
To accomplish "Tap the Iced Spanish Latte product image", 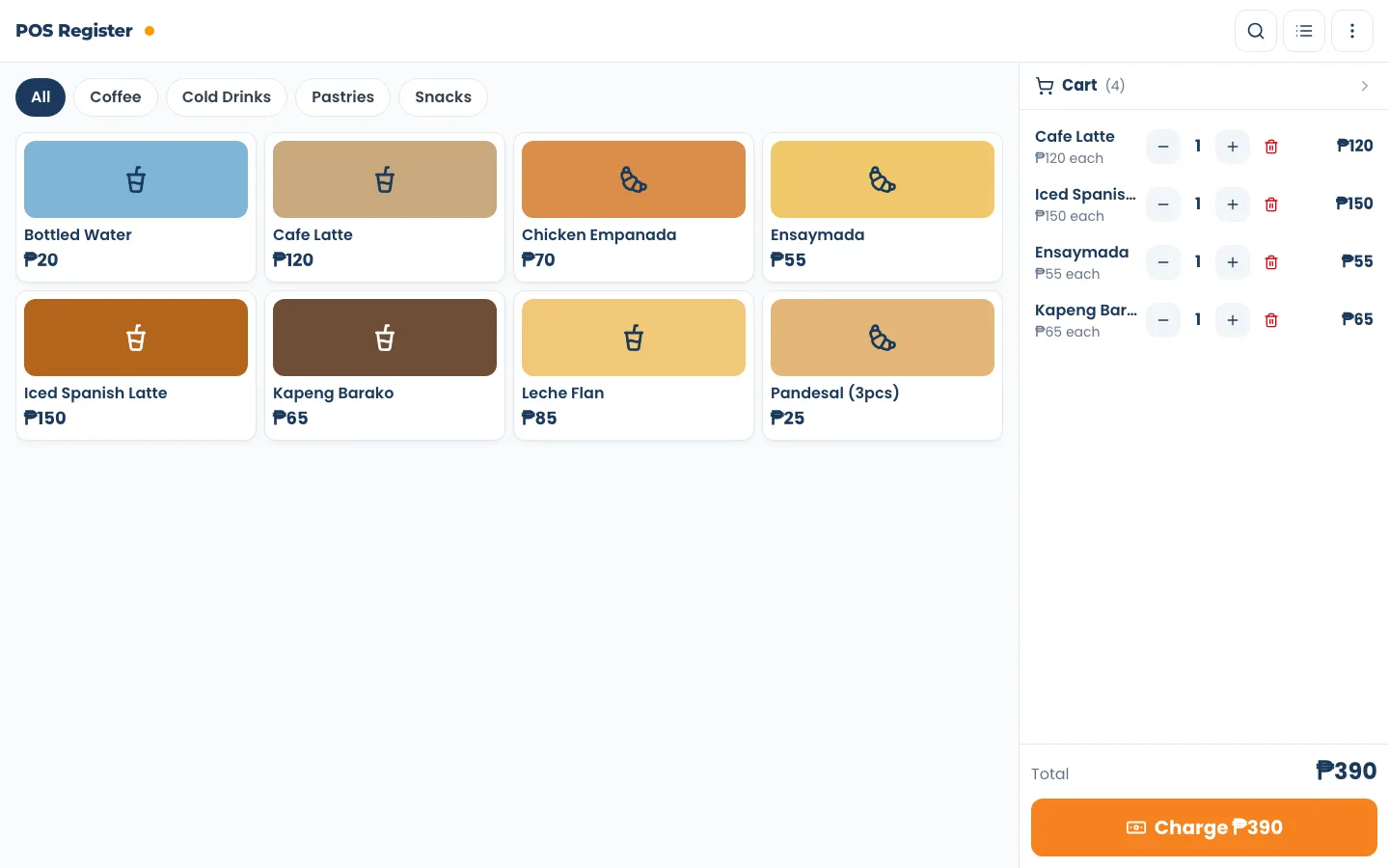I will click(136, 338).
